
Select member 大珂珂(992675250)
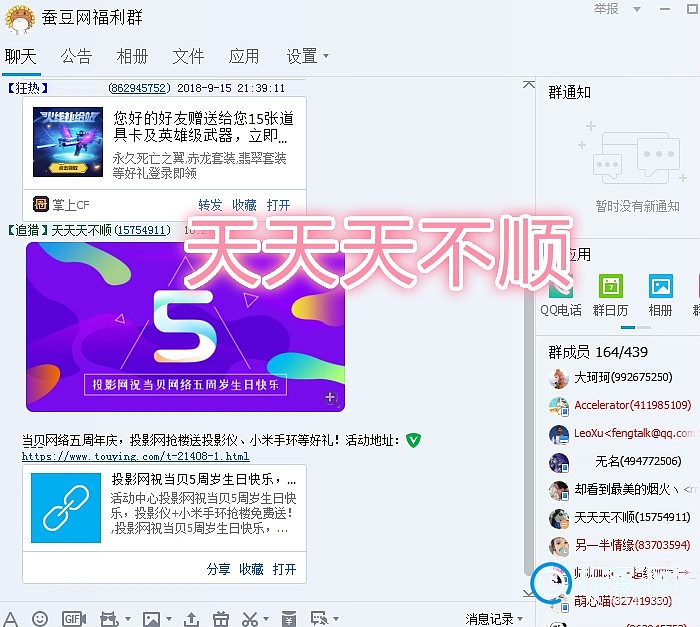tap(621, 377)
